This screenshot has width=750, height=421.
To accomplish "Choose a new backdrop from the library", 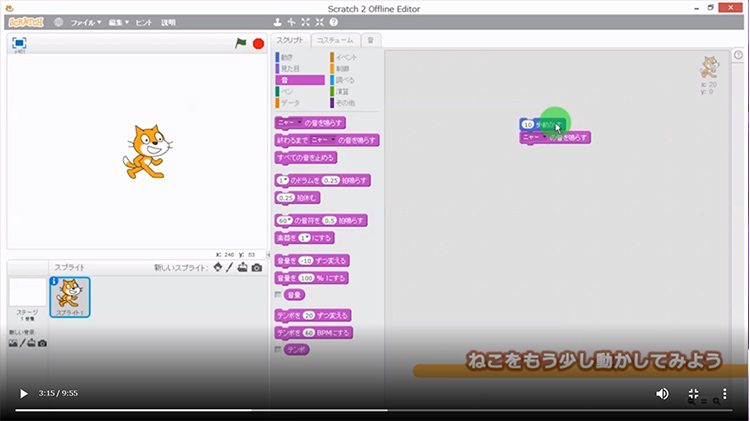I will coord(13,343).
